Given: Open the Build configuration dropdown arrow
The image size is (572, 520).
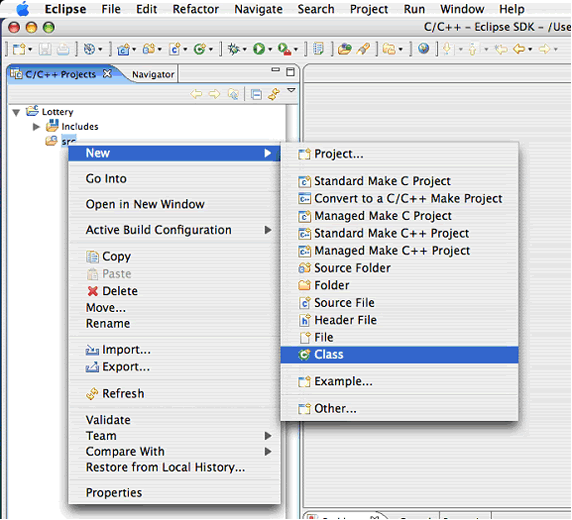Looking at the screenshot, I should [100, 49].
